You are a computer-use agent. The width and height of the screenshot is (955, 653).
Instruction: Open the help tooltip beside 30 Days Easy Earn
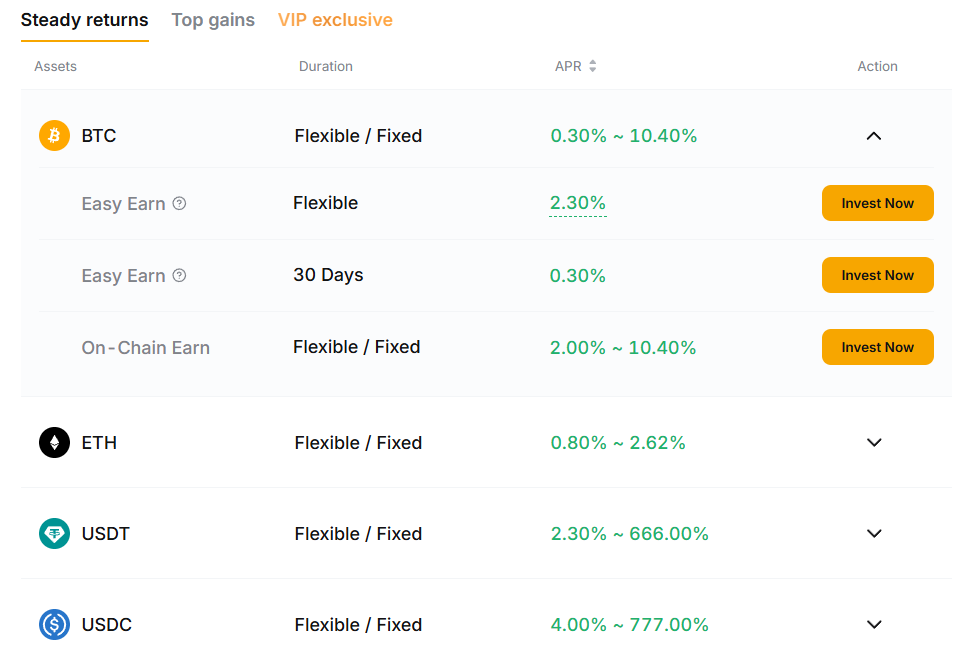(179, 275)
